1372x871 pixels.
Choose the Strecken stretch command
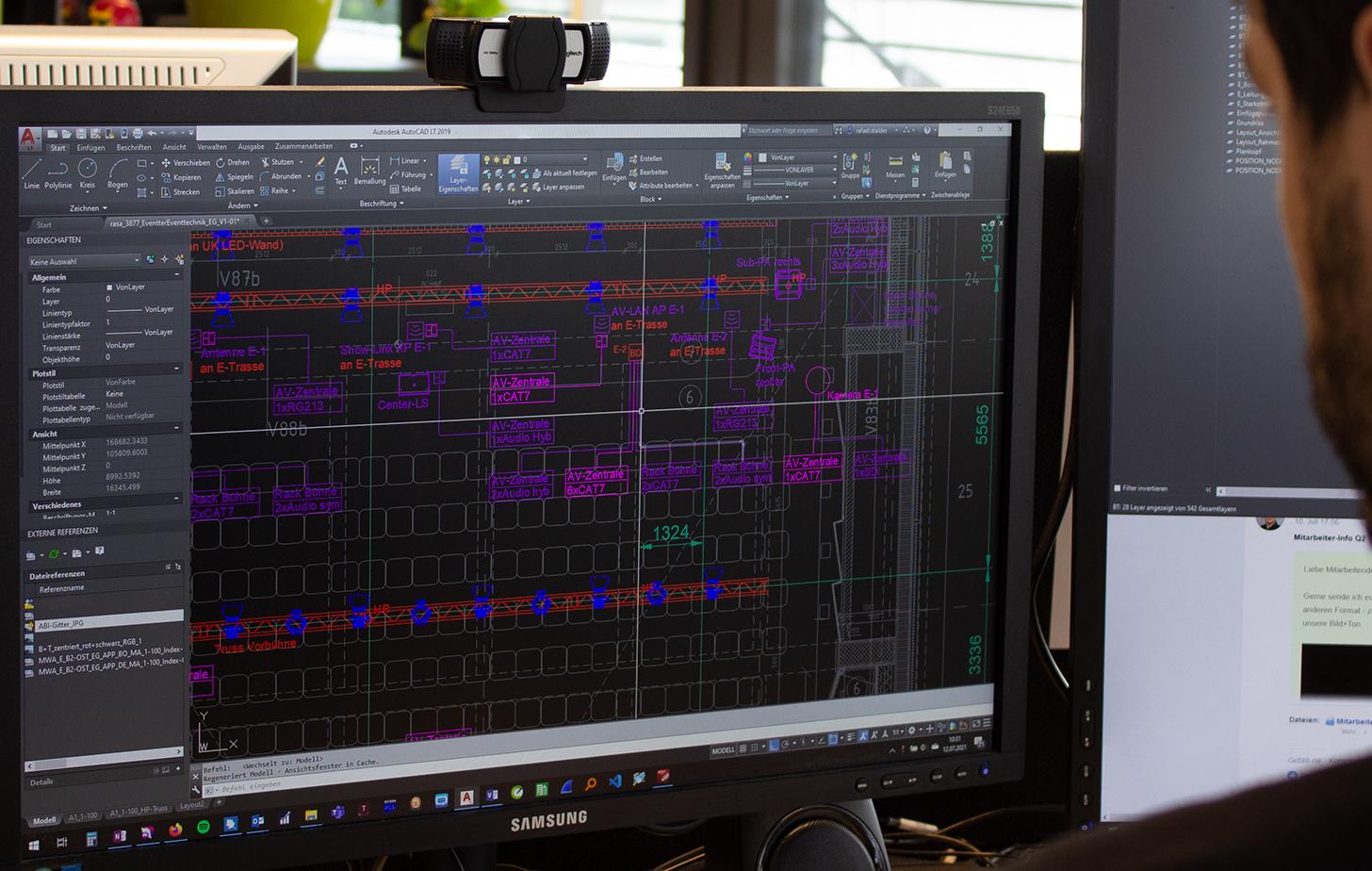click(x=181, y=192)
